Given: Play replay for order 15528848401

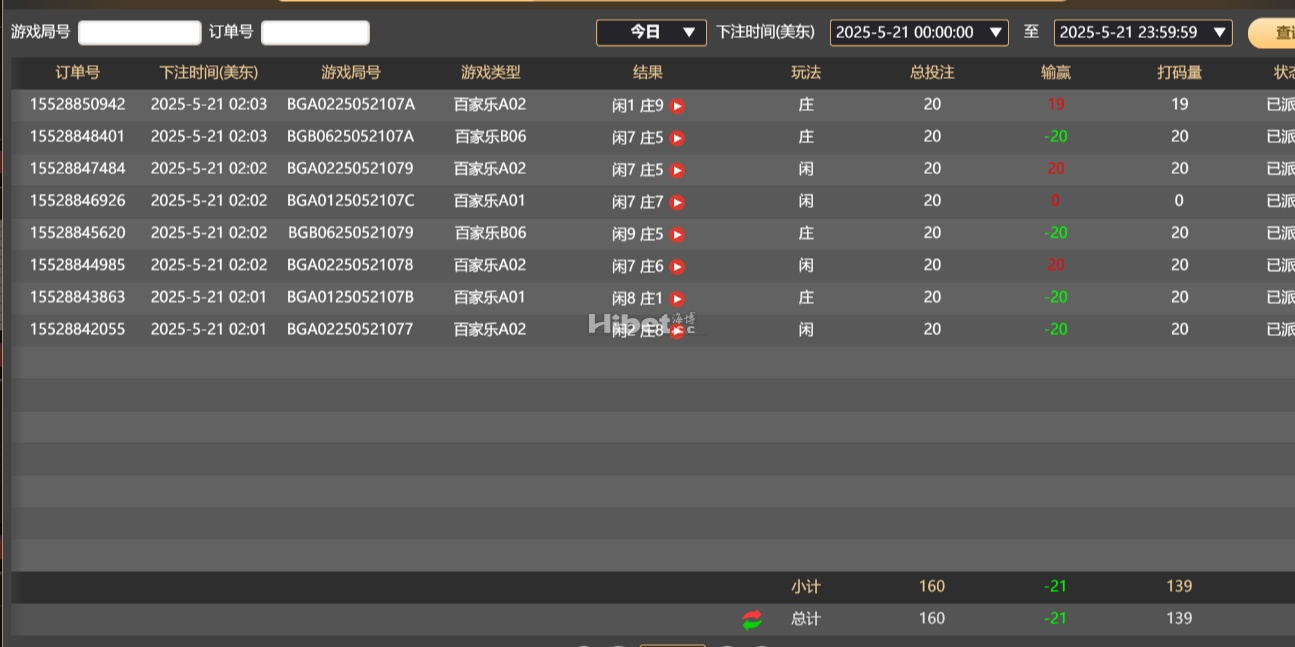Looking at the screenshot, I should click(x=677, y=138).
